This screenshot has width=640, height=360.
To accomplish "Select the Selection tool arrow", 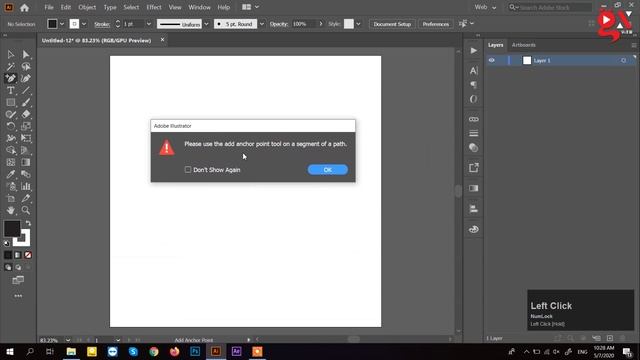I will pyautogui.click(x=11, y=54).
